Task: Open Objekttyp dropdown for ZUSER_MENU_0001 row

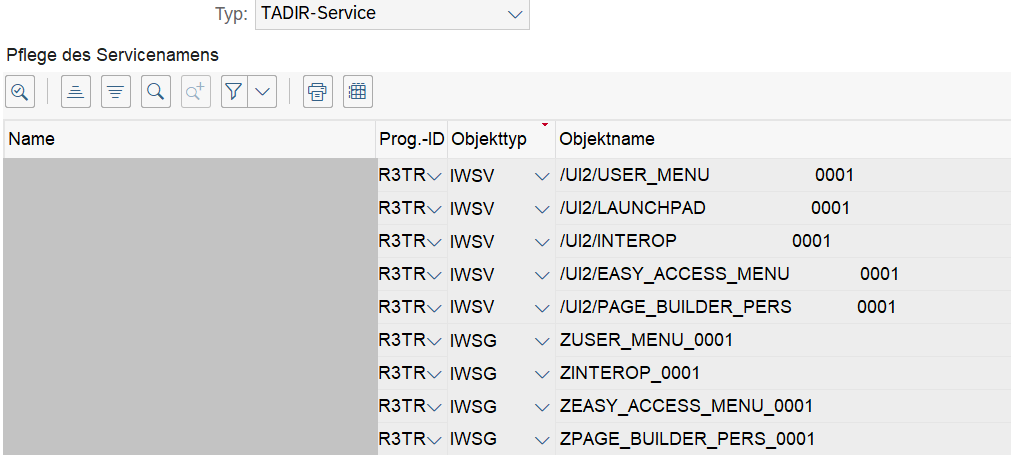Action: pos(542,341)
